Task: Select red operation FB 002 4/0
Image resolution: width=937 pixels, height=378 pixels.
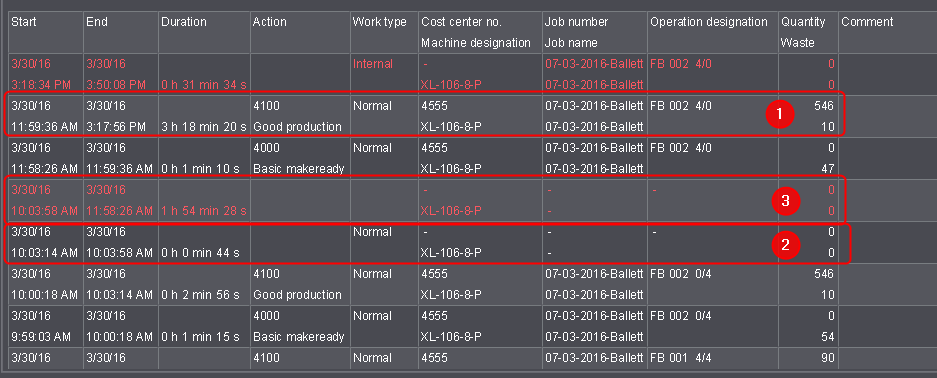Action: [681, 64]
